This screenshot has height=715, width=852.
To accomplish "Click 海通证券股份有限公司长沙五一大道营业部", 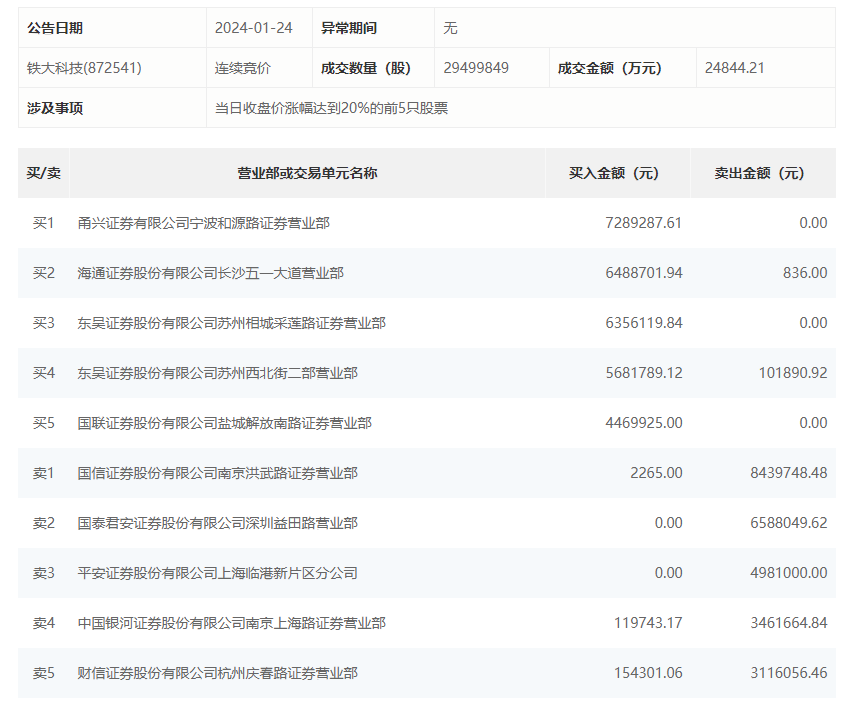I will click(x=210, y=273).
